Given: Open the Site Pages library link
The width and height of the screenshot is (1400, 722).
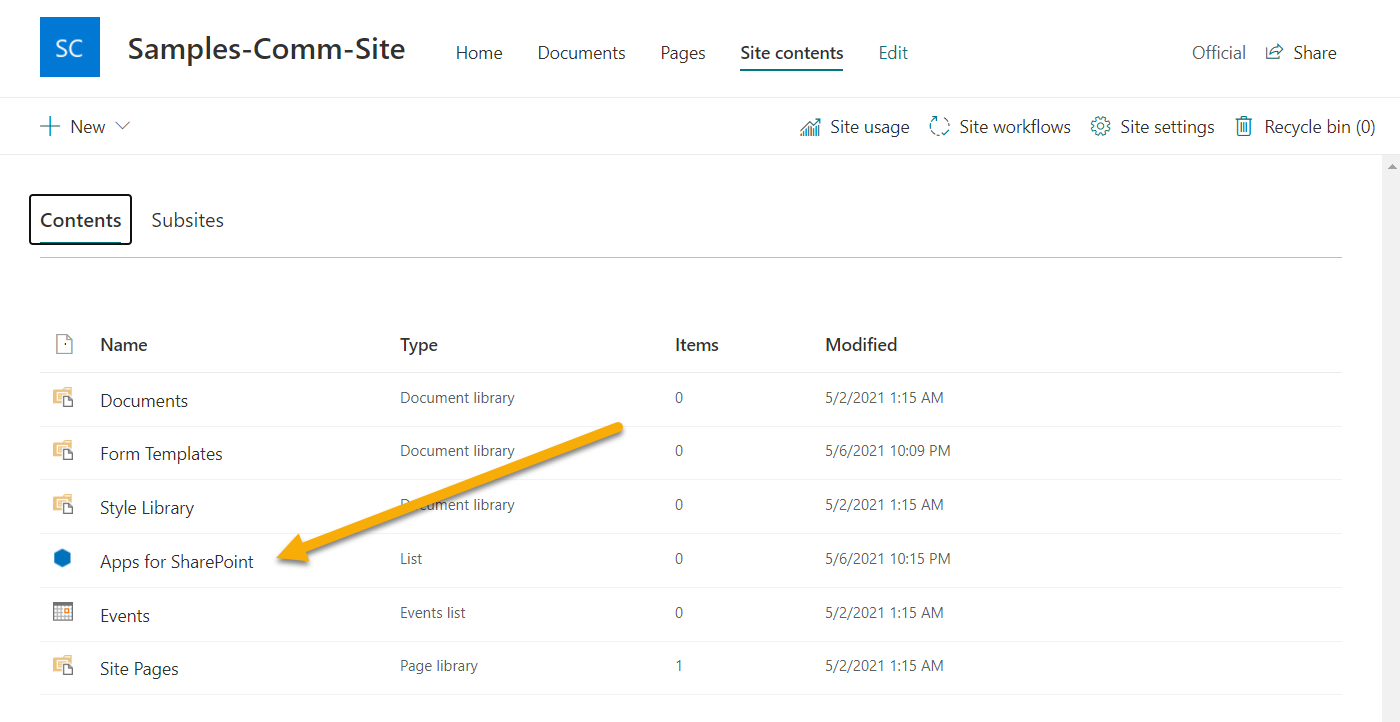Looking at the screenshot, I should pos(139,669).
